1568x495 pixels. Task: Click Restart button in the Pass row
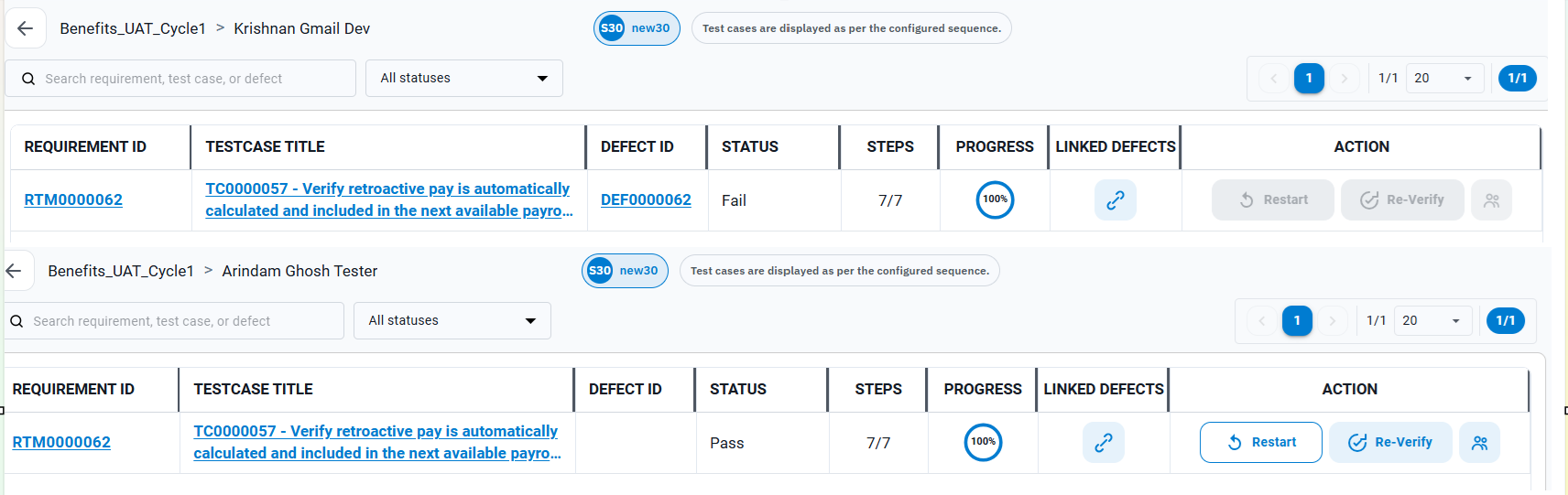pos(1260,442)
